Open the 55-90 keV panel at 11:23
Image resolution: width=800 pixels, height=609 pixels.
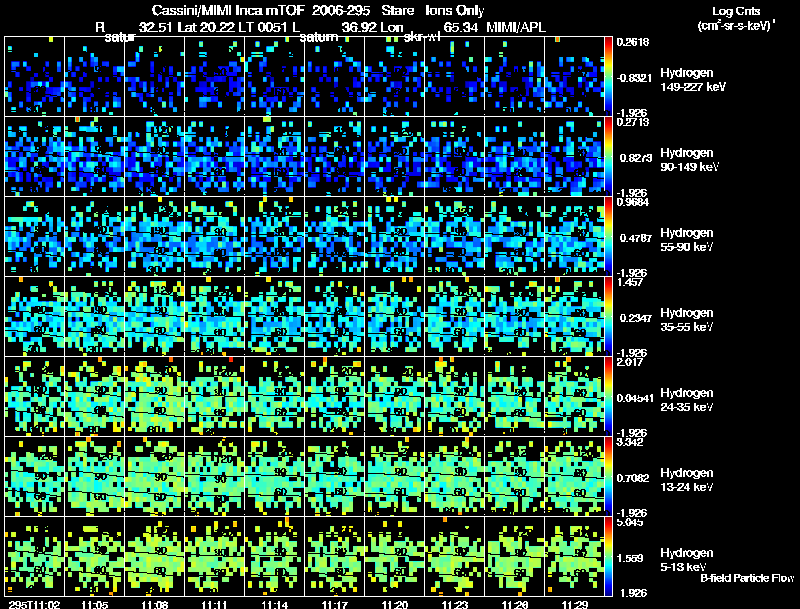pos(455,237)
